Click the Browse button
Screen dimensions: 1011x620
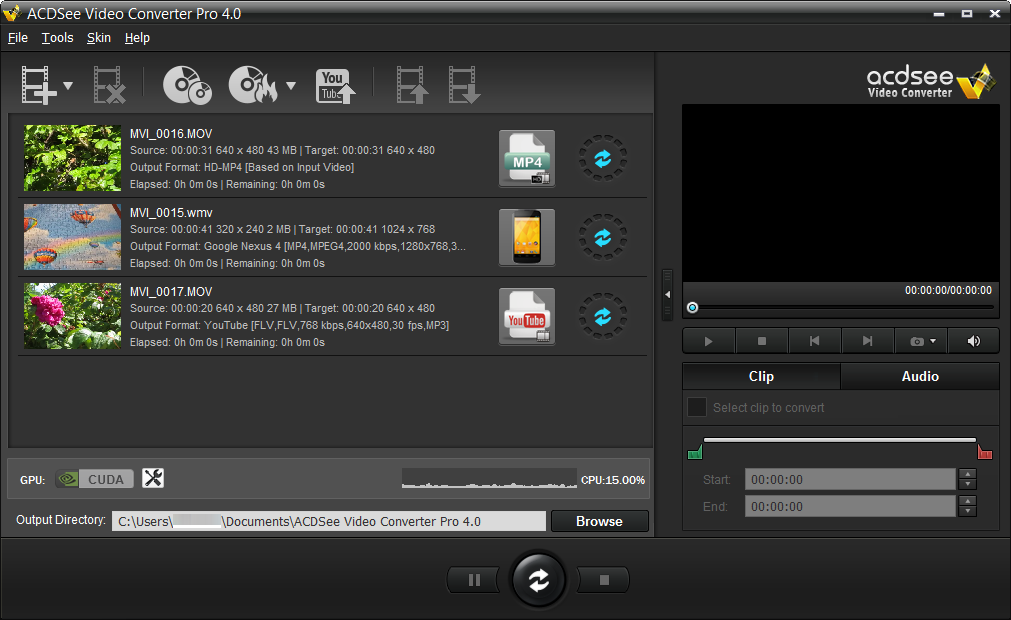coord(600,521)
